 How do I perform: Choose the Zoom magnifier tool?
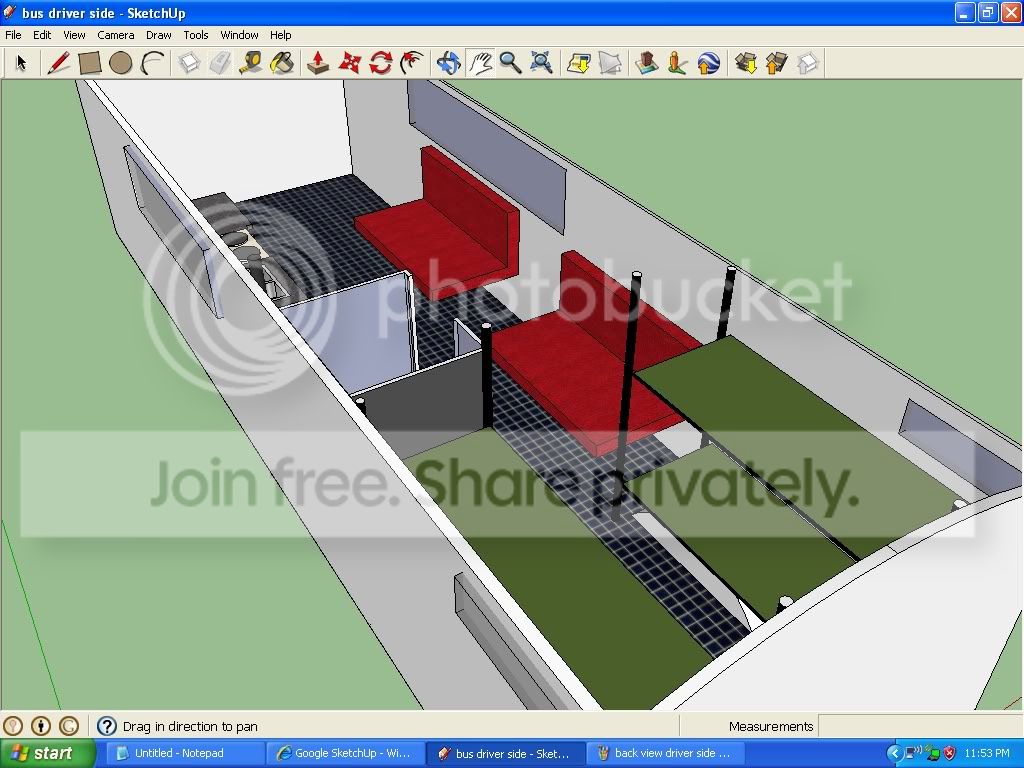(511, 63)
